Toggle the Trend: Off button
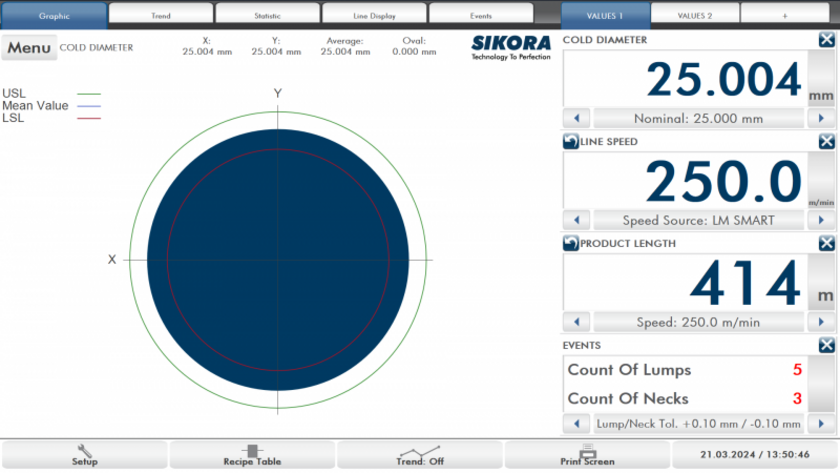The height and width of the screenshot is (473, 840). click(x=420, y=455)
